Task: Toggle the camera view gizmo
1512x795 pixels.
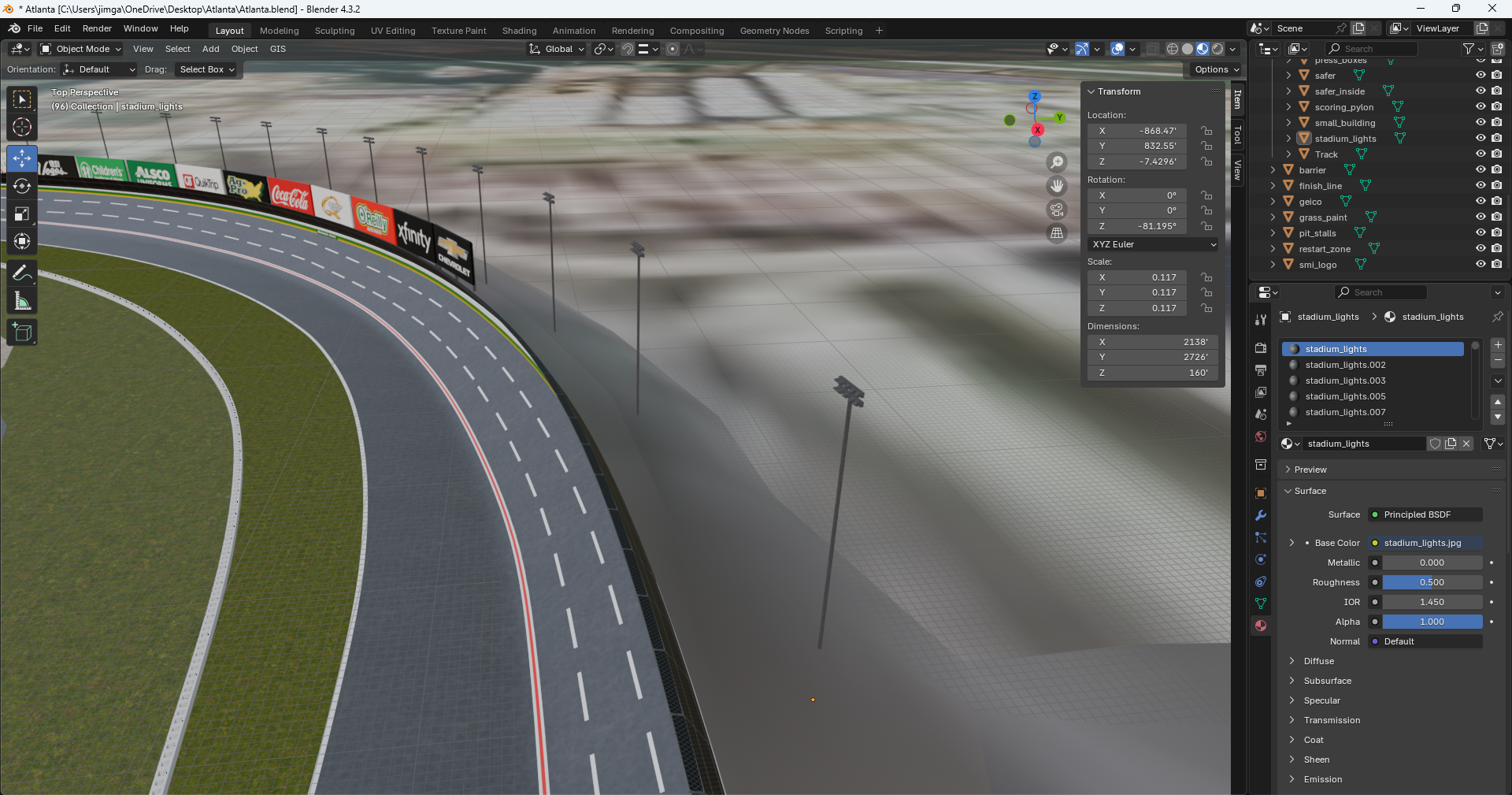Action: [1057, 210]
